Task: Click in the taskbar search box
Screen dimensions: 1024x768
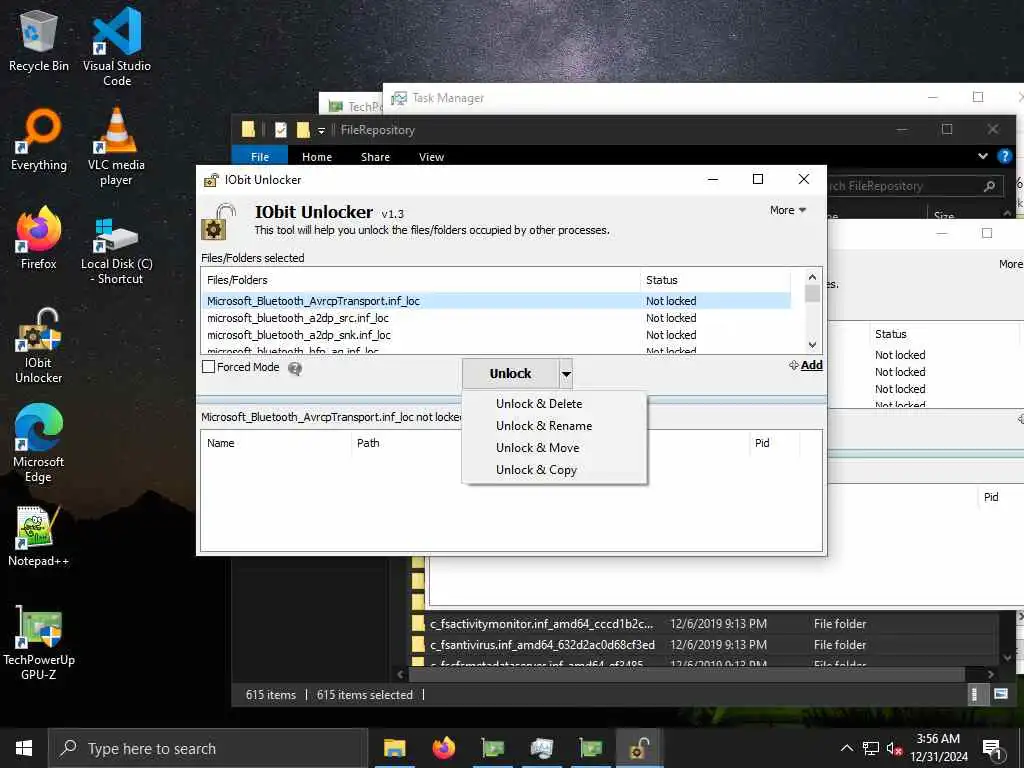Action: click(x=208, y=748)
